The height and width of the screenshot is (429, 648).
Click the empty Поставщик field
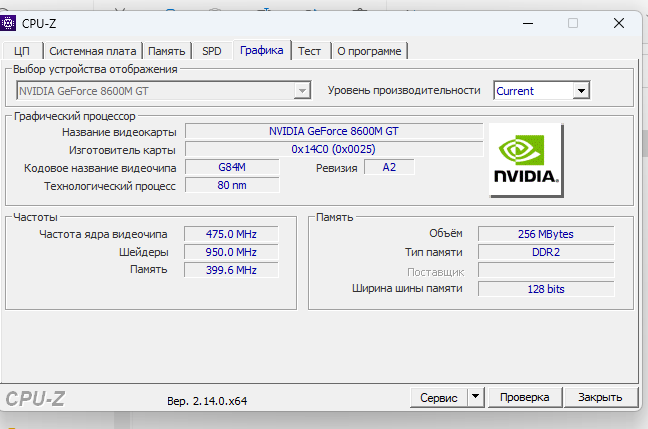(x=546, y=271)
